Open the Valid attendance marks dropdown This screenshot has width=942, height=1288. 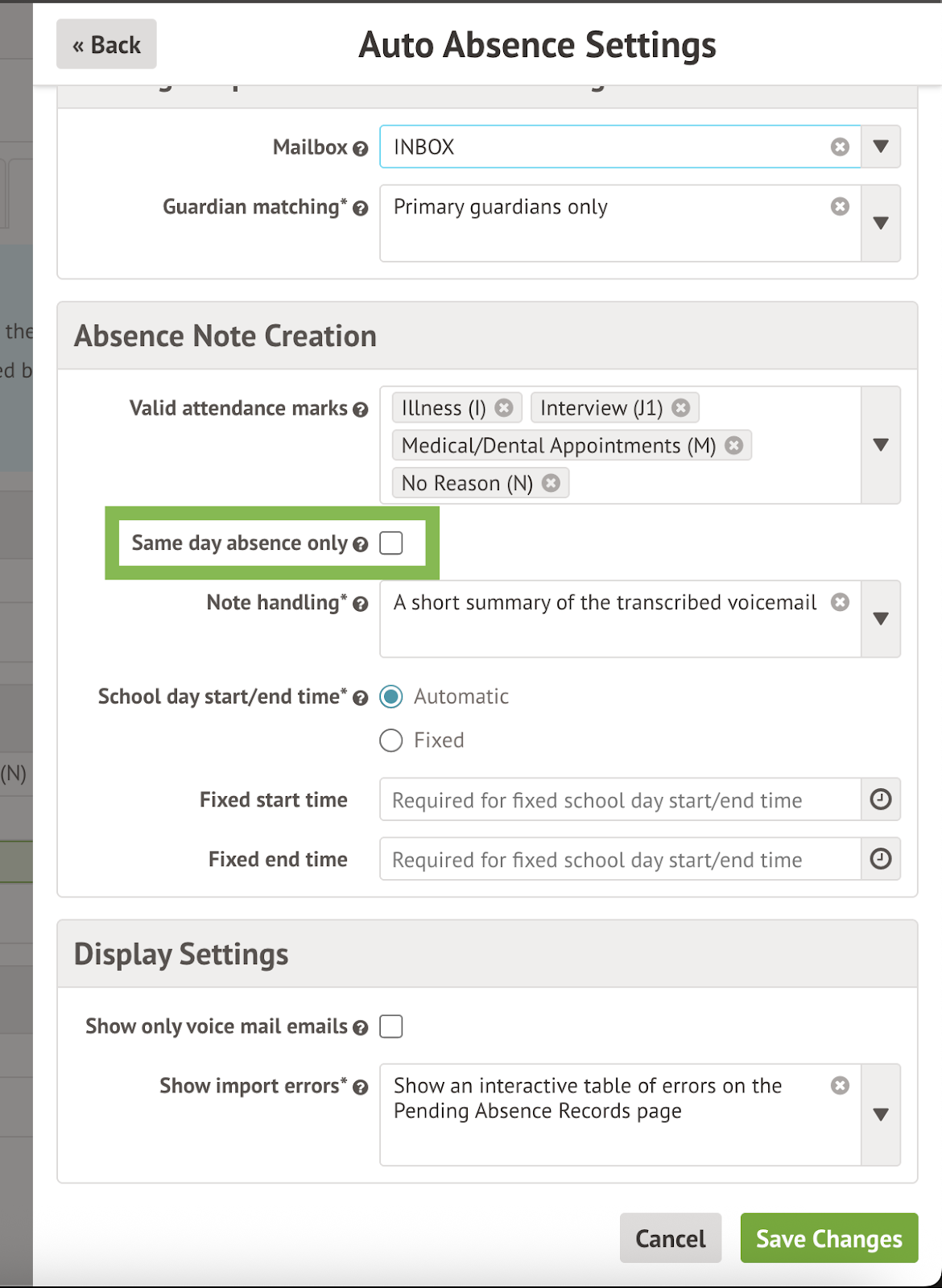(x=881, y=445)
